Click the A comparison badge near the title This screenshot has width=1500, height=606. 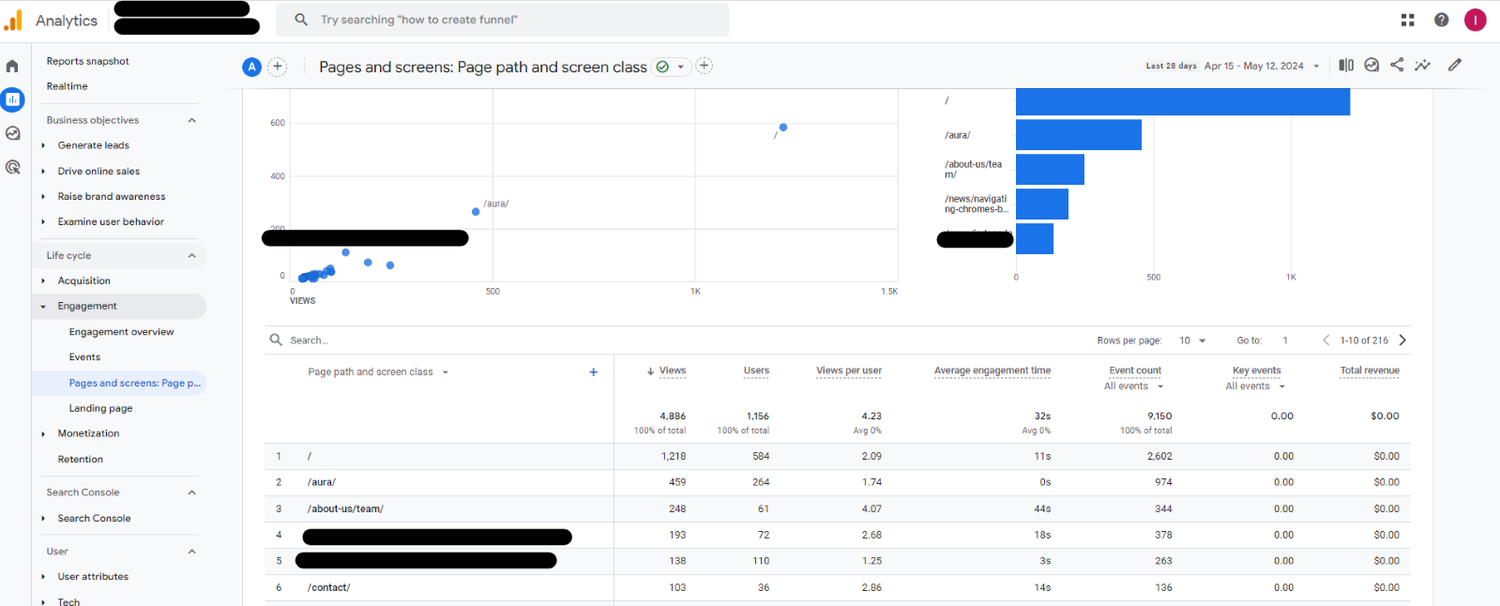pos(252,66)
